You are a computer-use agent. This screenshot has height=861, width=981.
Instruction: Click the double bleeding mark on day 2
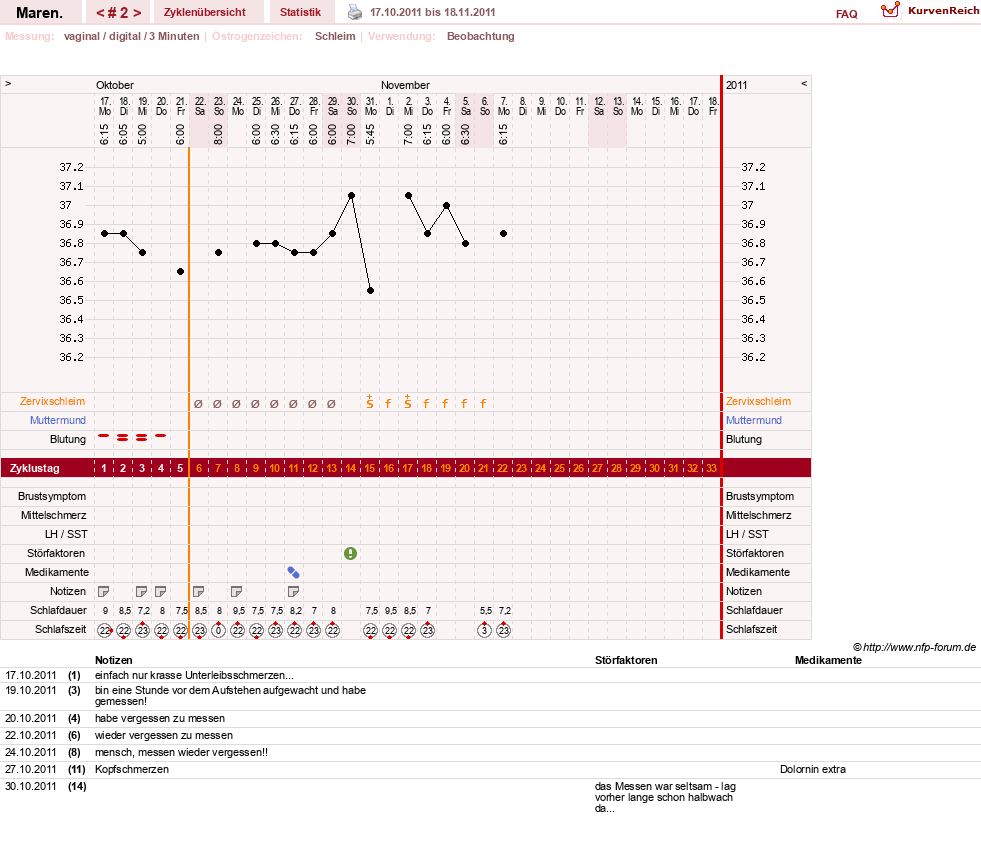pyautogui.click(x=123, y=438)
